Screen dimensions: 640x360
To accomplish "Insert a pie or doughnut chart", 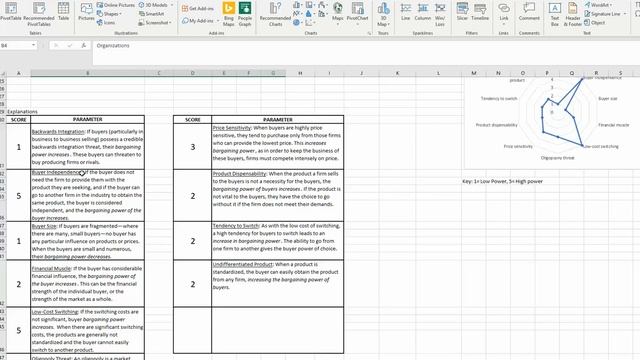I will (297, 23).
